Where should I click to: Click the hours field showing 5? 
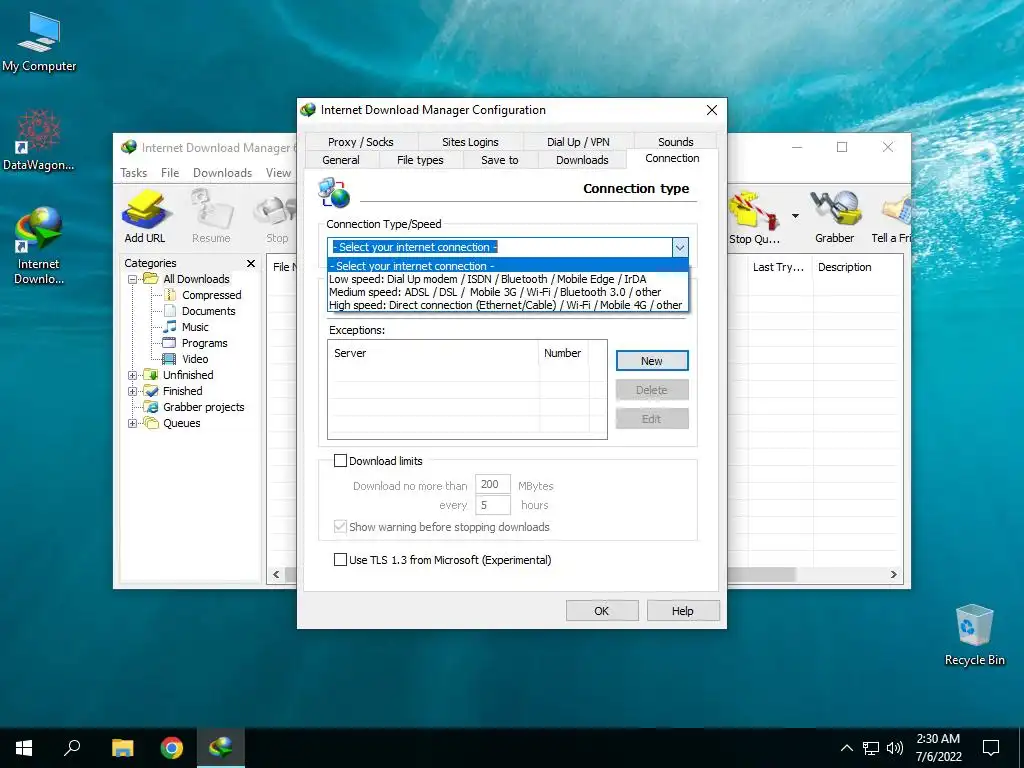coord(492,505)
